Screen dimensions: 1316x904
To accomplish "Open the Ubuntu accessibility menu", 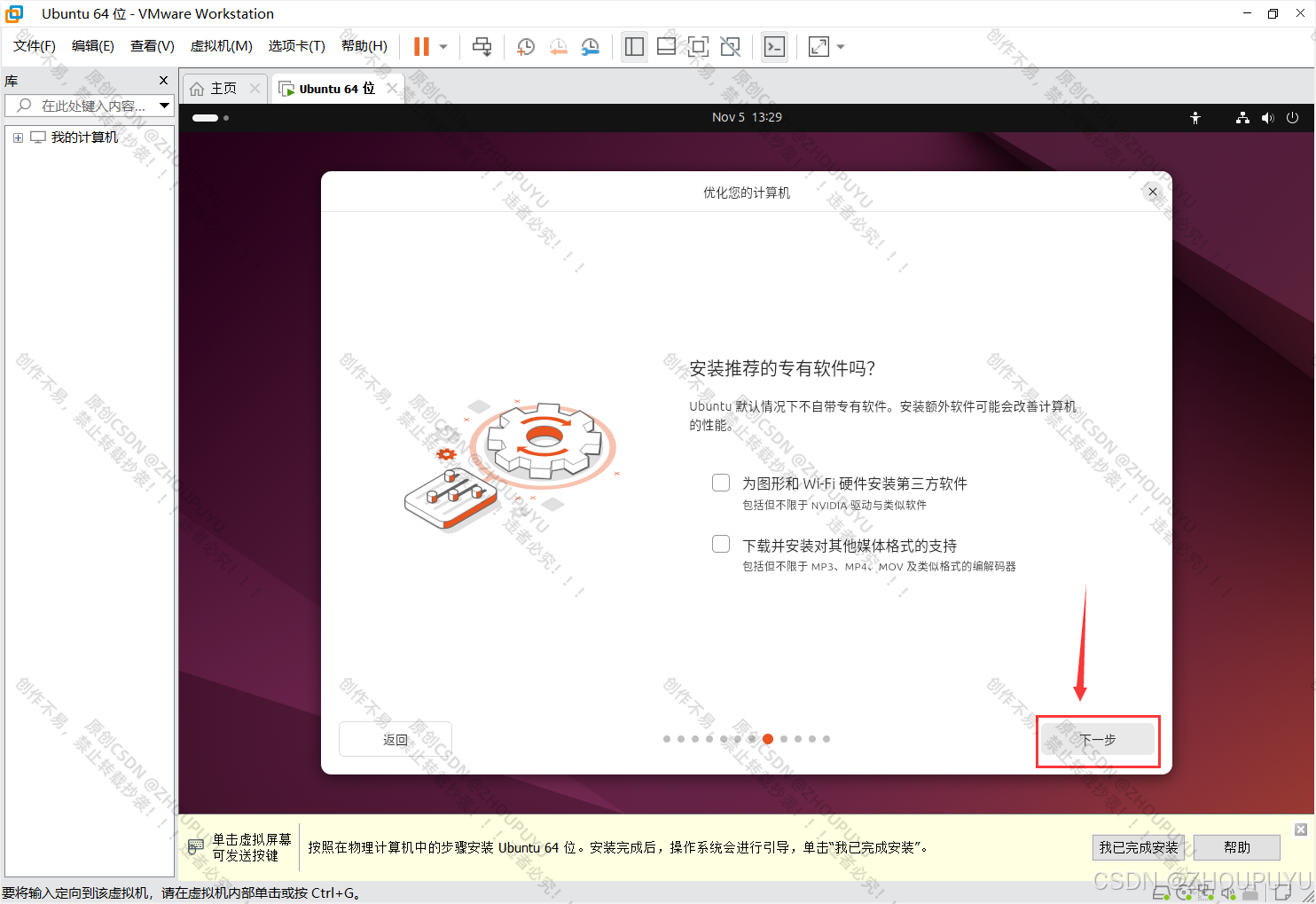I will point(1195,117).
